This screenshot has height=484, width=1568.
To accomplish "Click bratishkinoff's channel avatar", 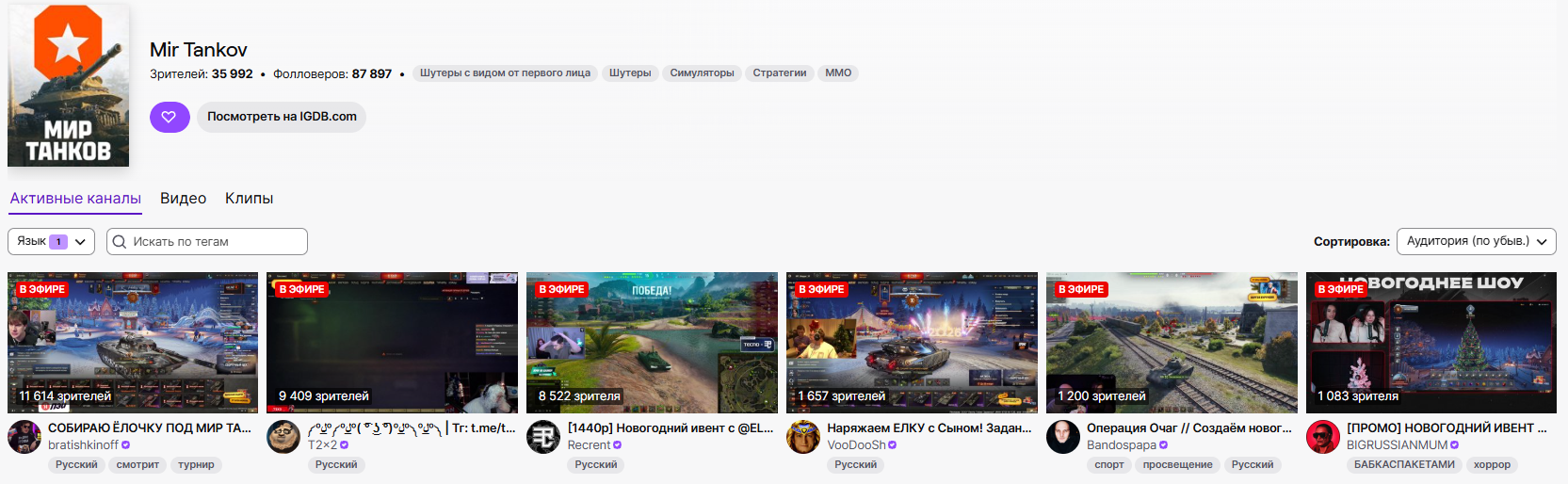I will pyautogui.click(x=24, y=437).
